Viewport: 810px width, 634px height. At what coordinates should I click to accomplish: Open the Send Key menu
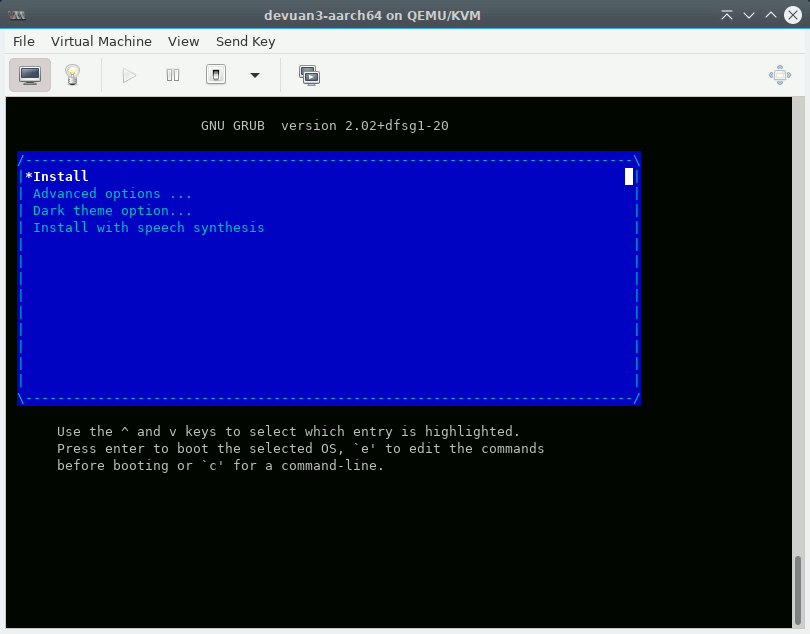pyautogui.click(x=245, y=41)
